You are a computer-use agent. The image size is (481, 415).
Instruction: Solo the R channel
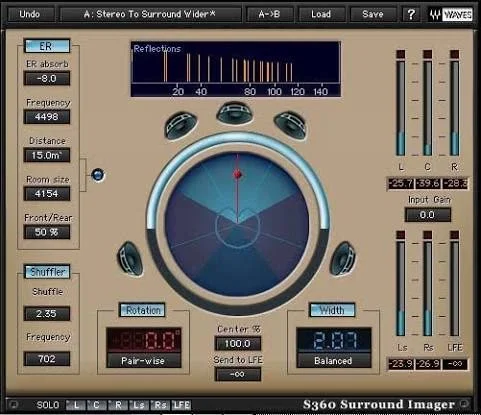(x=118, y=405)
